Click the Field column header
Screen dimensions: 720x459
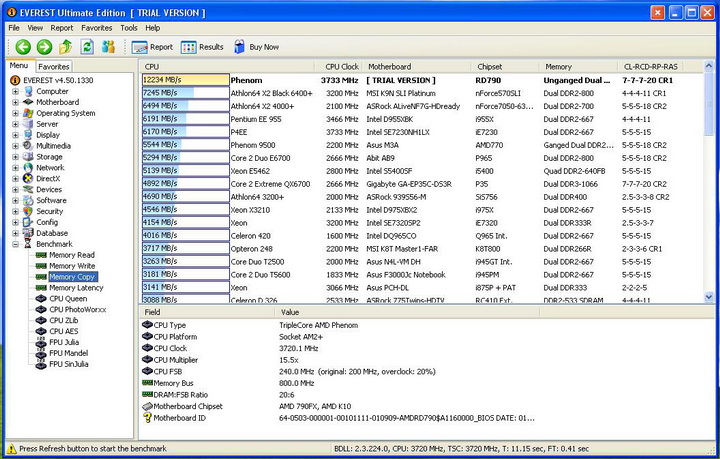point(208,313)
